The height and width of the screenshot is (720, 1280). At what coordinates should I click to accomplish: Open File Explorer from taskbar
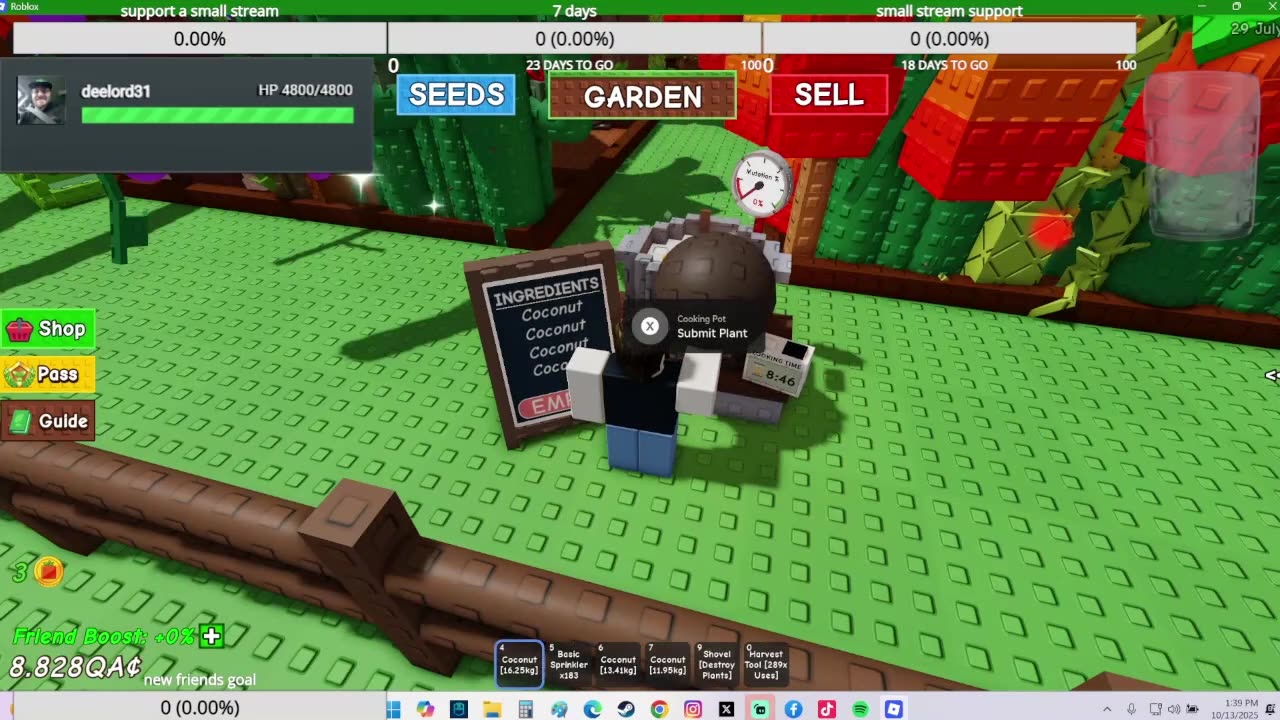492,709
